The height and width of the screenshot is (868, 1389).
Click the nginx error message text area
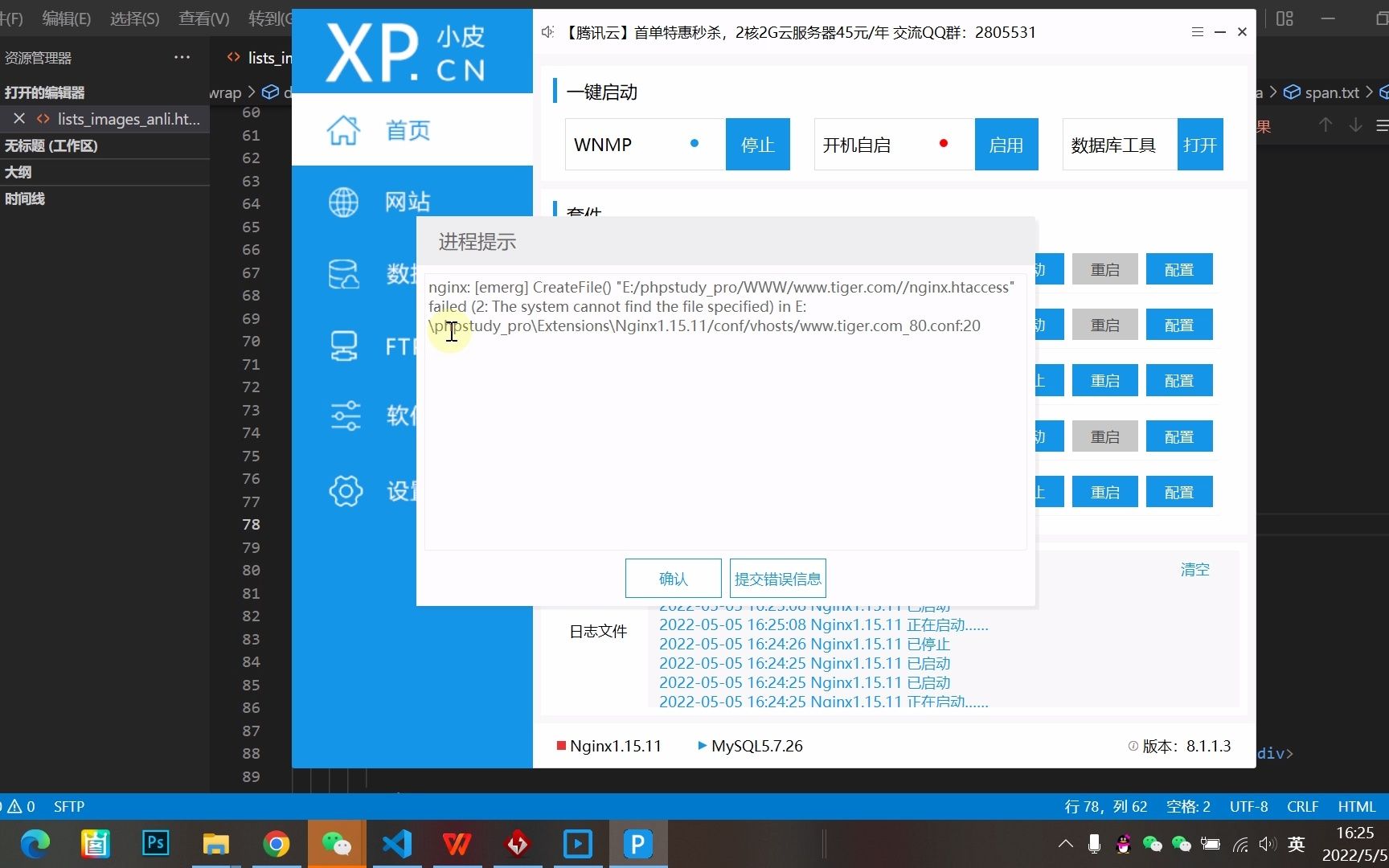pos(725,411)
